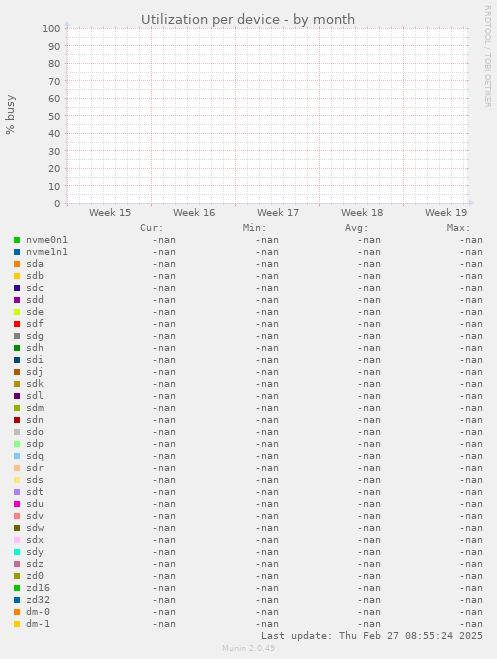Select the sdv legend label
497x659 pixels.
35,516
